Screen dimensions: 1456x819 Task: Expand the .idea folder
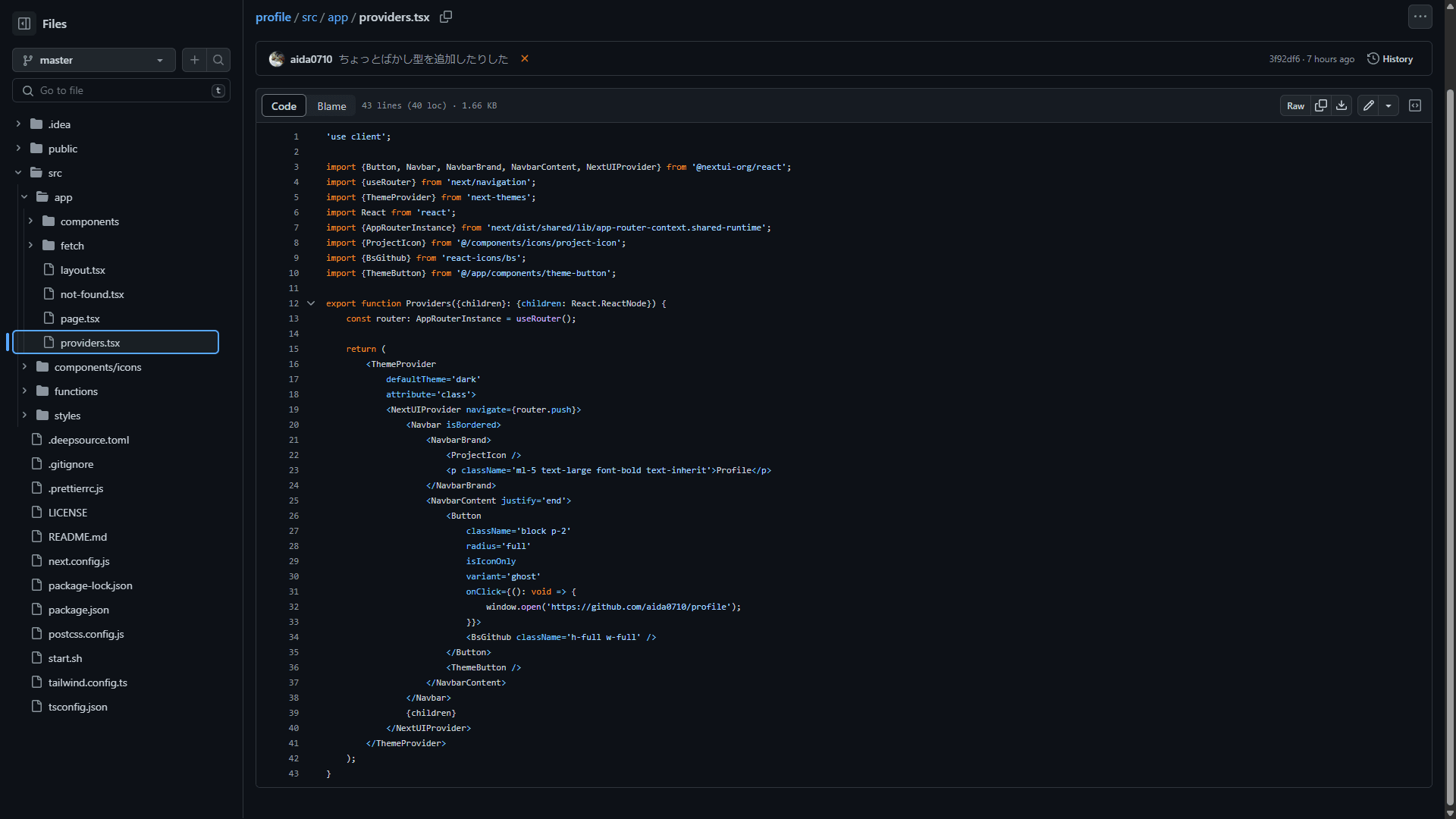(18, 124)
